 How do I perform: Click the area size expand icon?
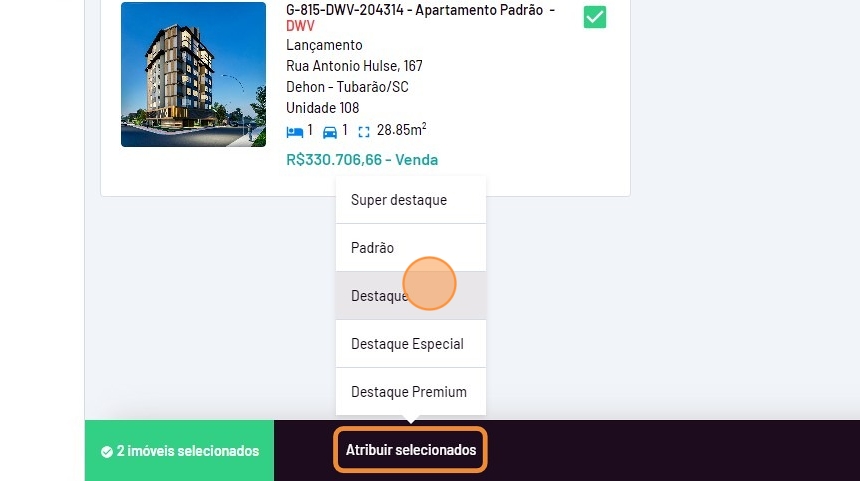click(364, 131)
